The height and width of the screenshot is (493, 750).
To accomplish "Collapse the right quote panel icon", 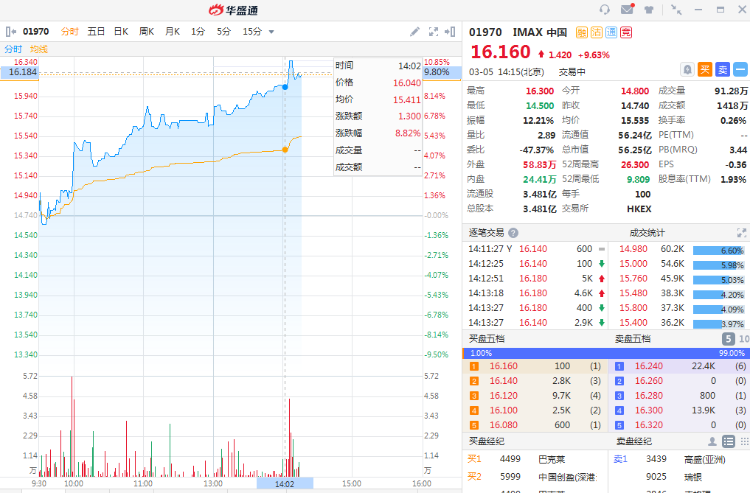I will point(450,32).
